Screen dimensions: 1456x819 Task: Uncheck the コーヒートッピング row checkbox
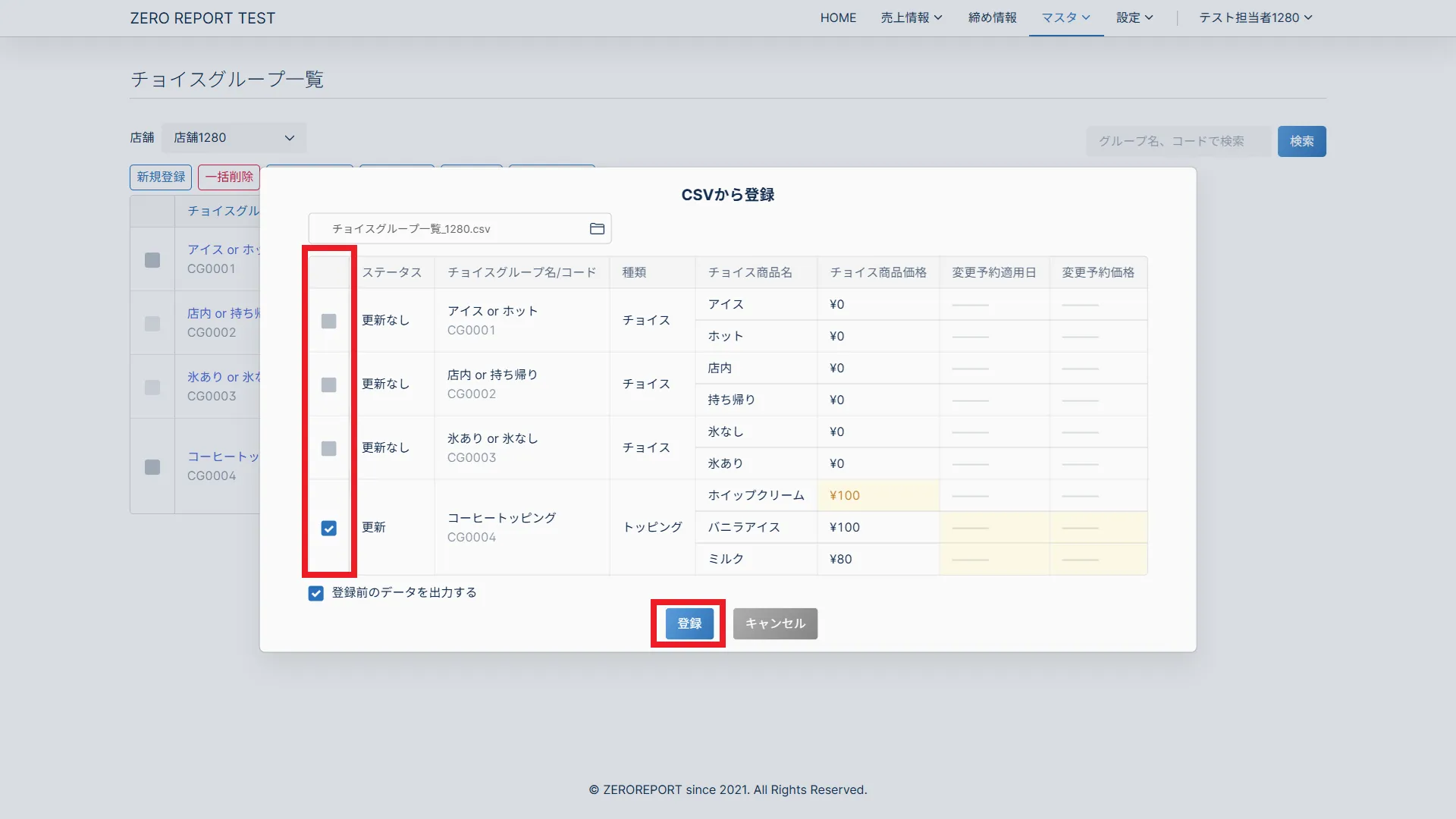[x=328, y=528]
